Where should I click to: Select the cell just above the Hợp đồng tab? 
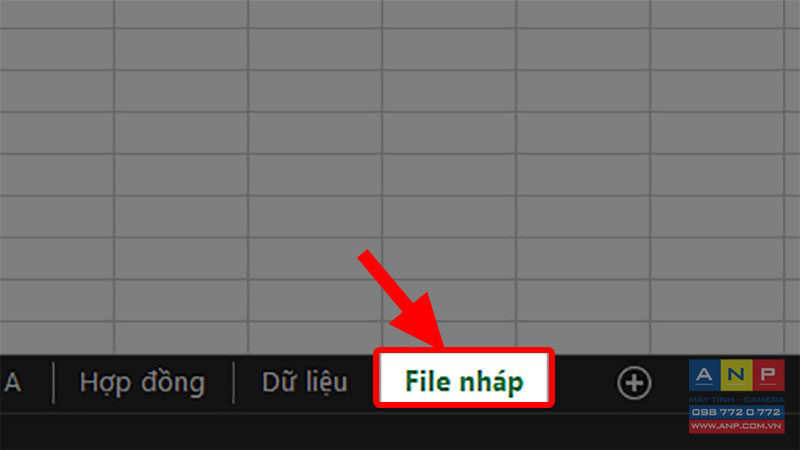(x=181, y=338)
